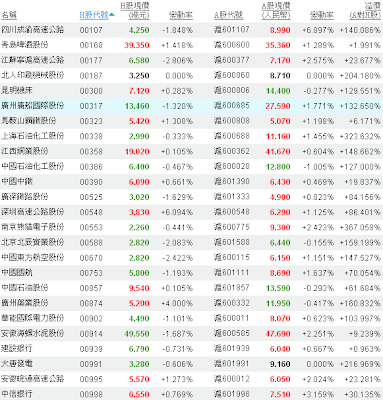Image resolution: width=383 pixels, height=400 pixels.
Task: Click premium value +367.058%
Action: tap(360, 227)
